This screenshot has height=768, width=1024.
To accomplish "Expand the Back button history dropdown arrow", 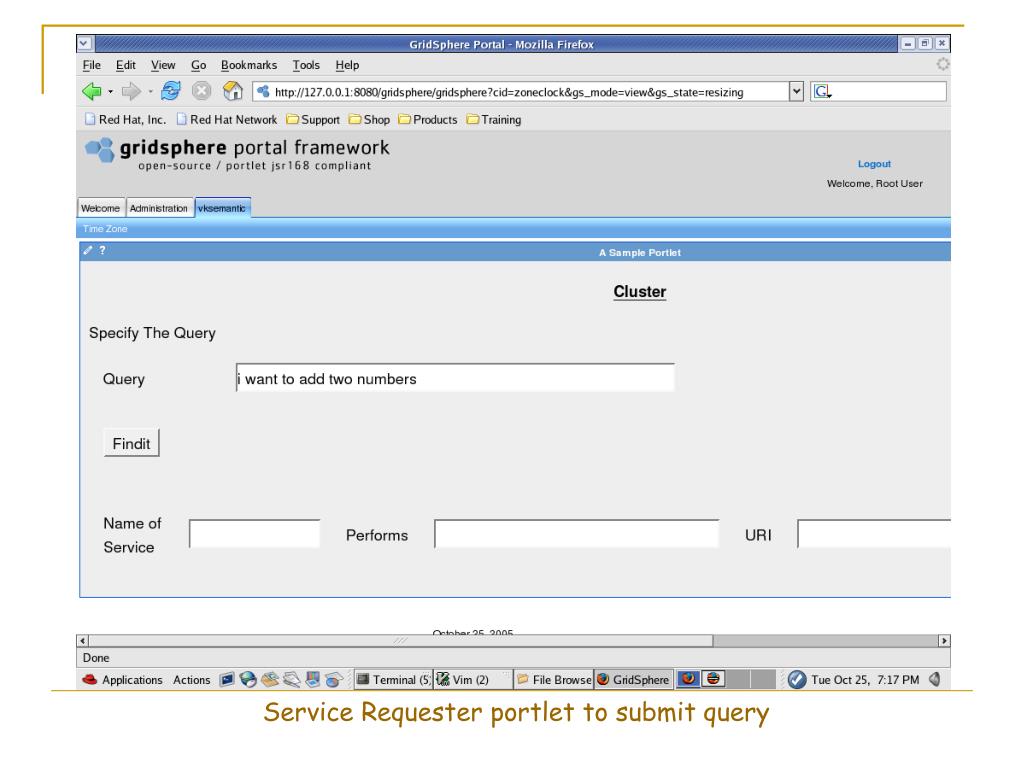I will click(110, 92).
